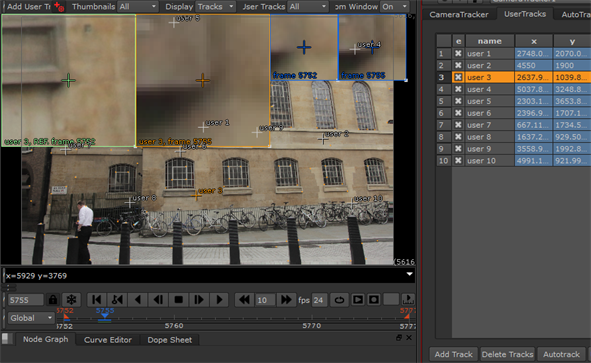591x363 pixels.
Task: Jump to the first frame
Action: [96, 300]
